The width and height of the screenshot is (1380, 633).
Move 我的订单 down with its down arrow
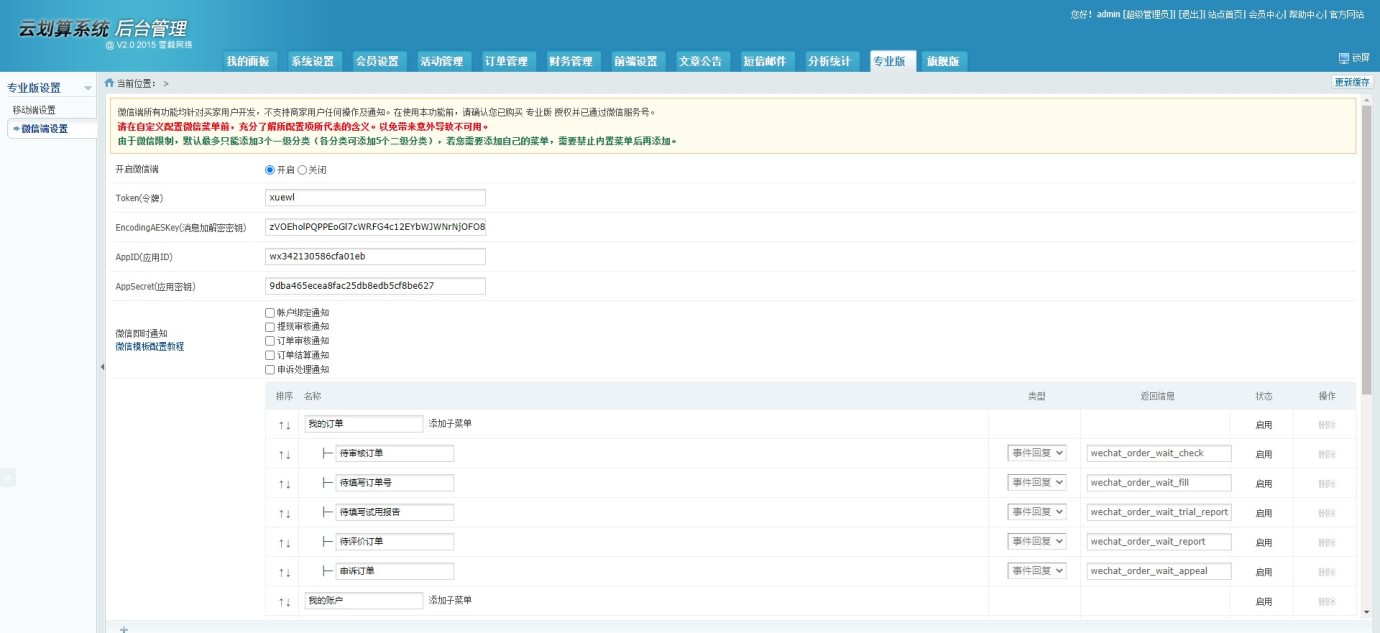(x=289, y=425)
